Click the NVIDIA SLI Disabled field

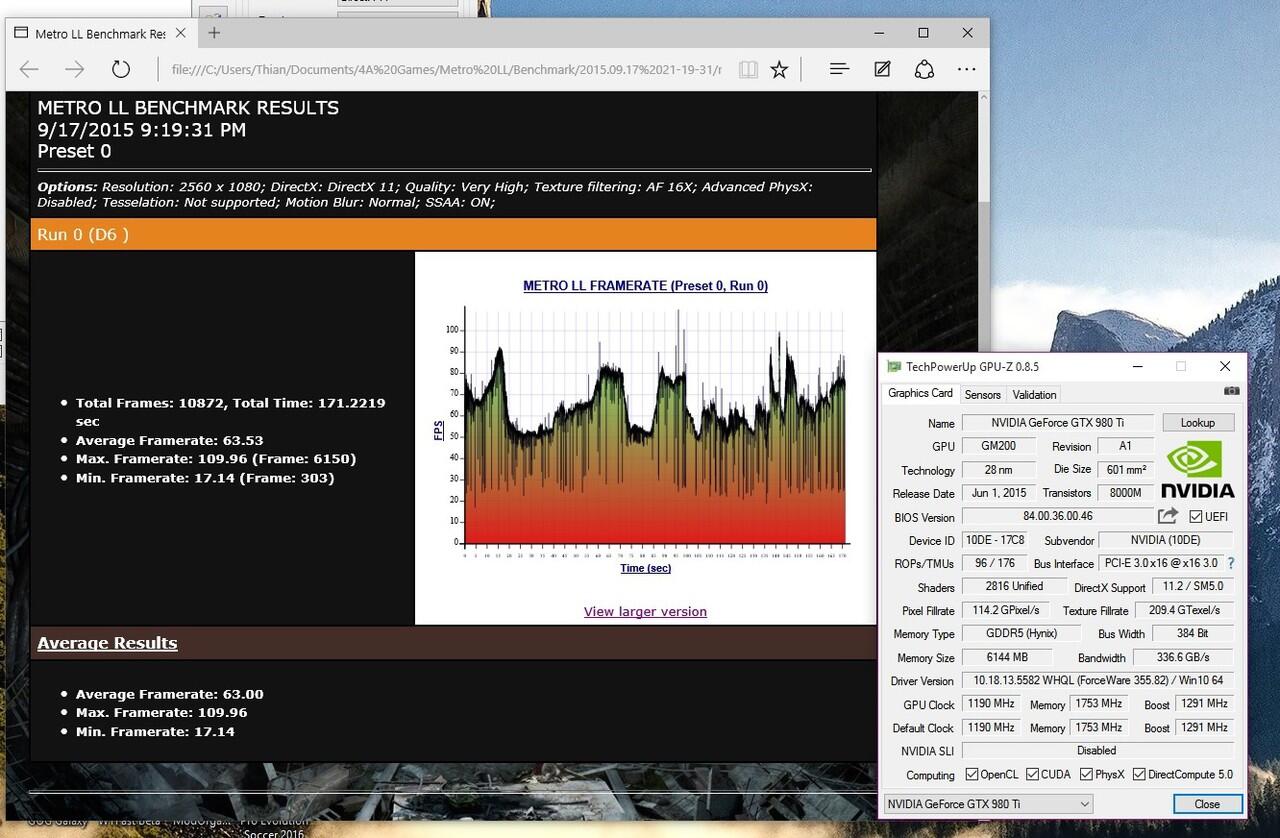pyautogui.click(x=1098, y=751)
